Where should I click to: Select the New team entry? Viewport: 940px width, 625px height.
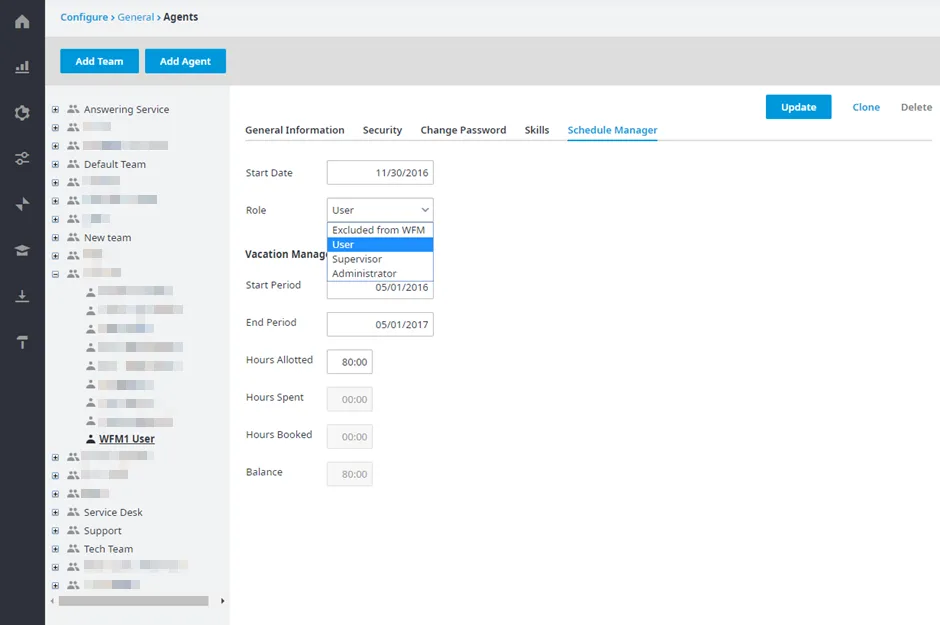coord(107,238)
